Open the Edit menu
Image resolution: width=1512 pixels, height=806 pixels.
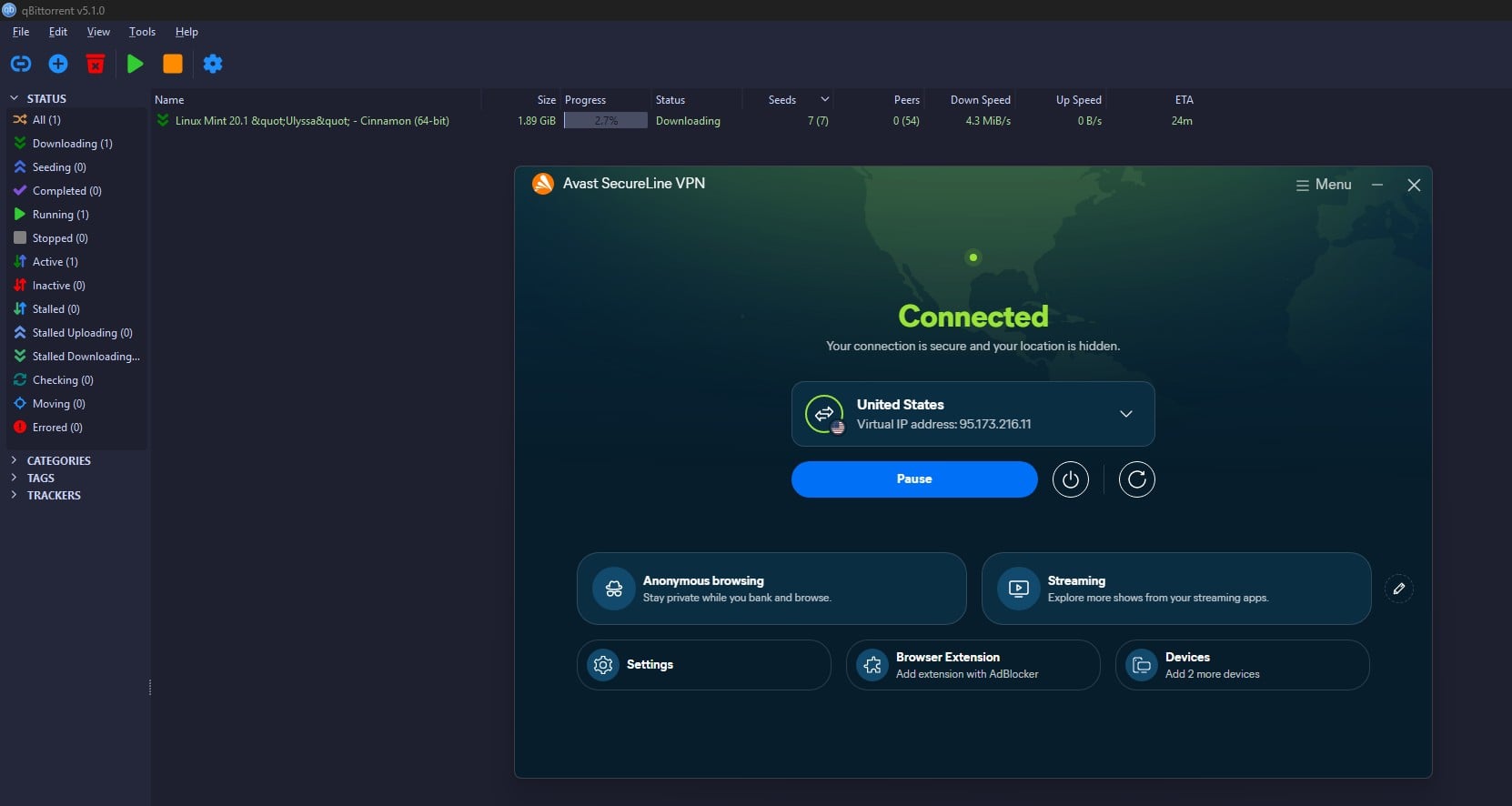click(x=58, y=32)
